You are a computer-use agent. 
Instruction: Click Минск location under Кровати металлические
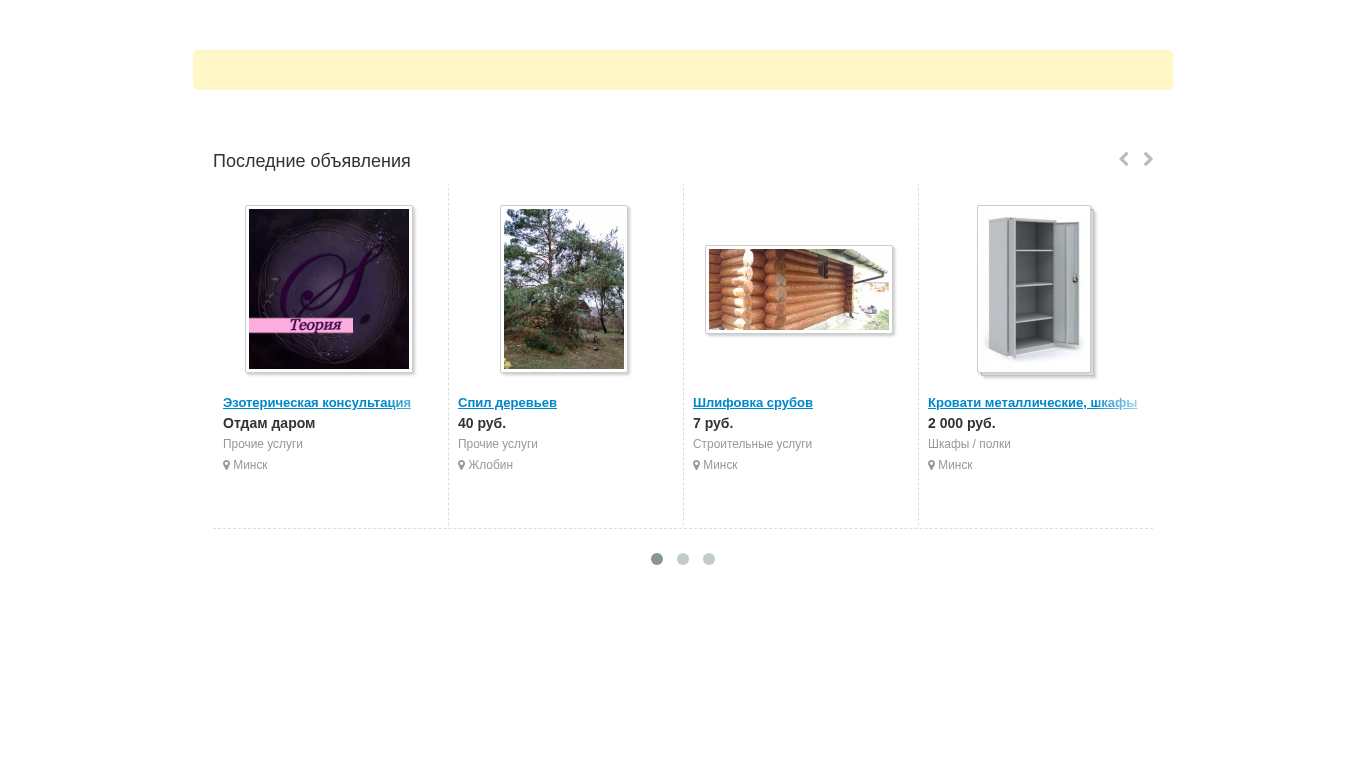coord(955,465)
